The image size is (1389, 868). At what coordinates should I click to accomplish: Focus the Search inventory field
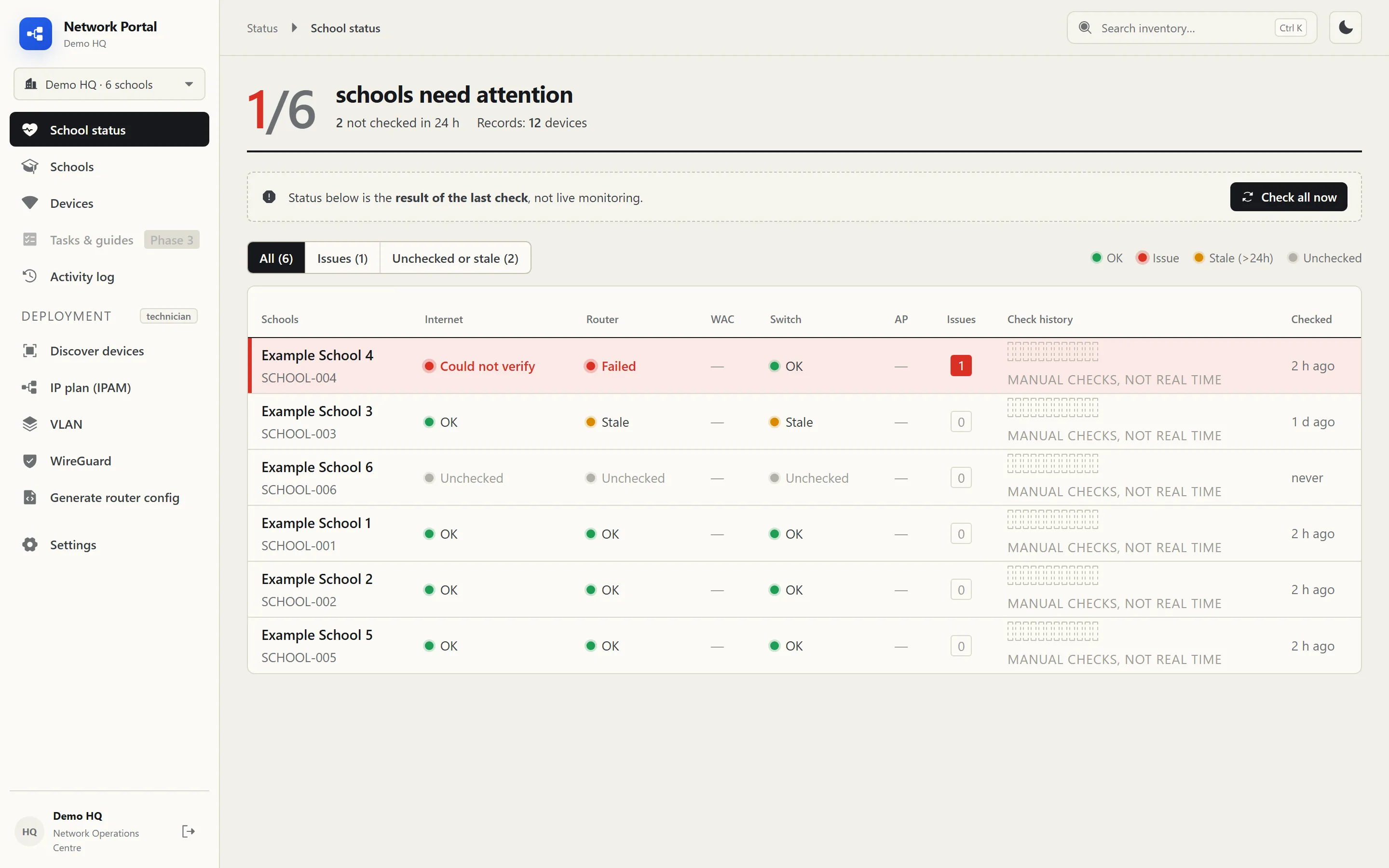pos(1192,27)
